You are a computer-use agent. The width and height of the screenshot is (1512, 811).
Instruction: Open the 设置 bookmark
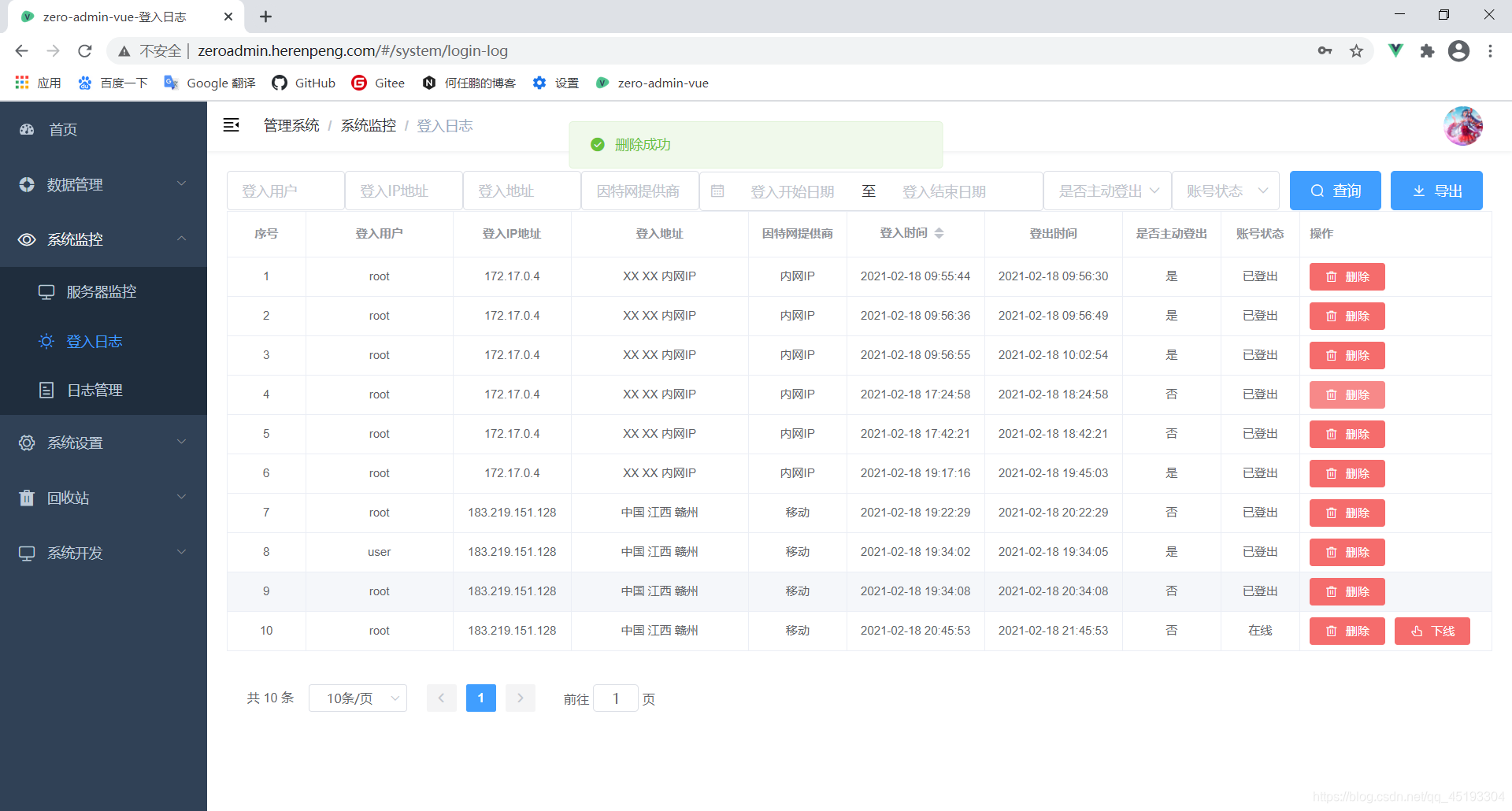[555, 83]
